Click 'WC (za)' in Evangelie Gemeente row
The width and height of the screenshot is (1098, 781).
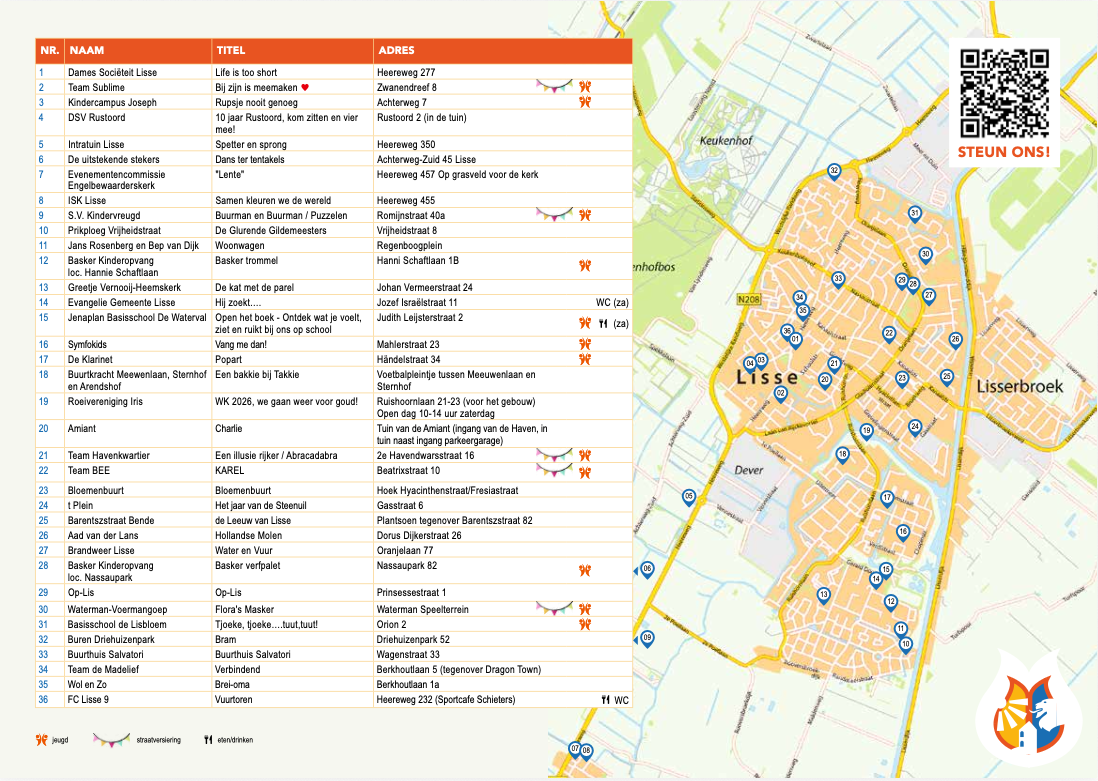(x=612, y=303)
